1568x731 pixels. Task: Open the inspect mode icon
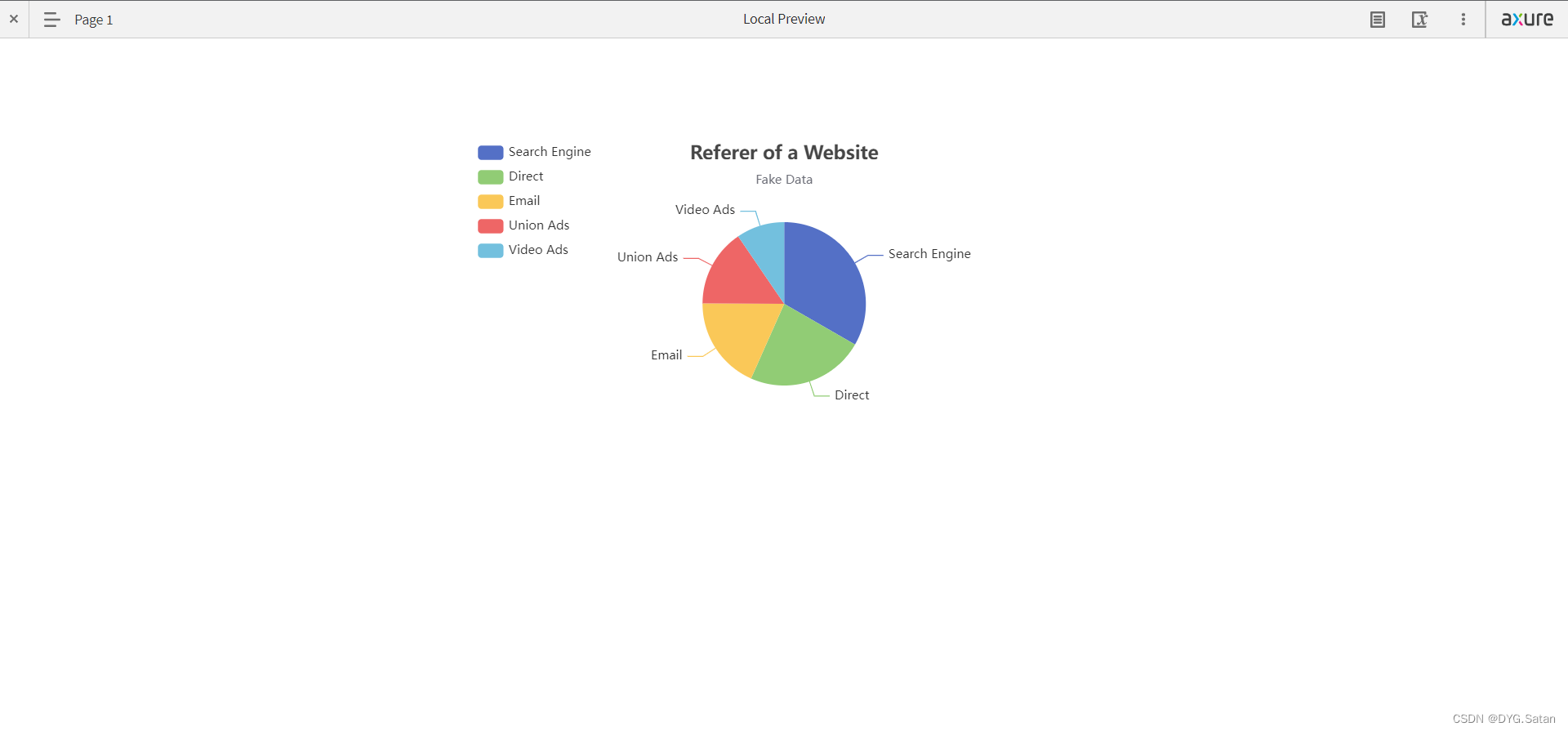[1420, 20]
